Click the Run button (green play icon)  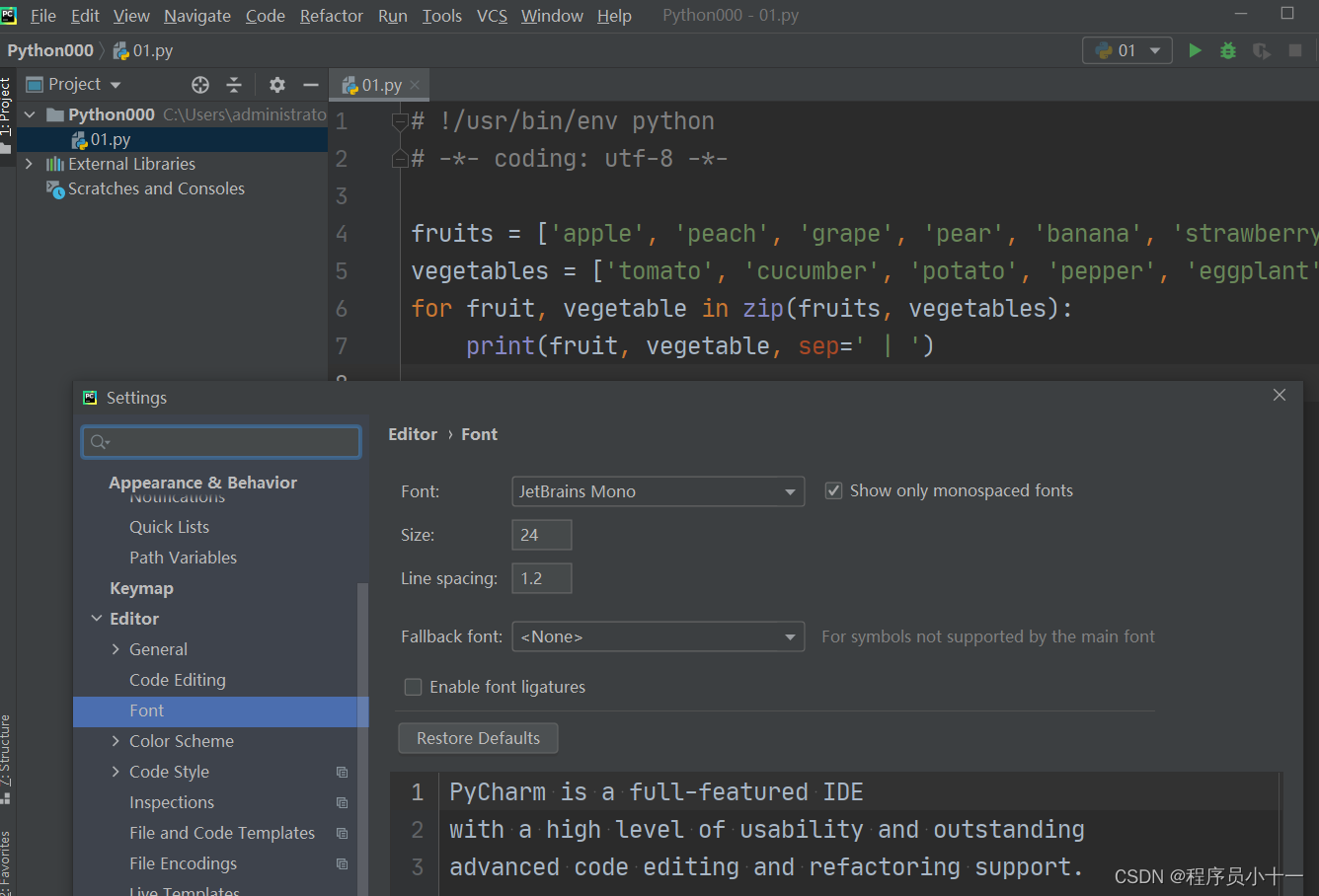(1195, 50)
